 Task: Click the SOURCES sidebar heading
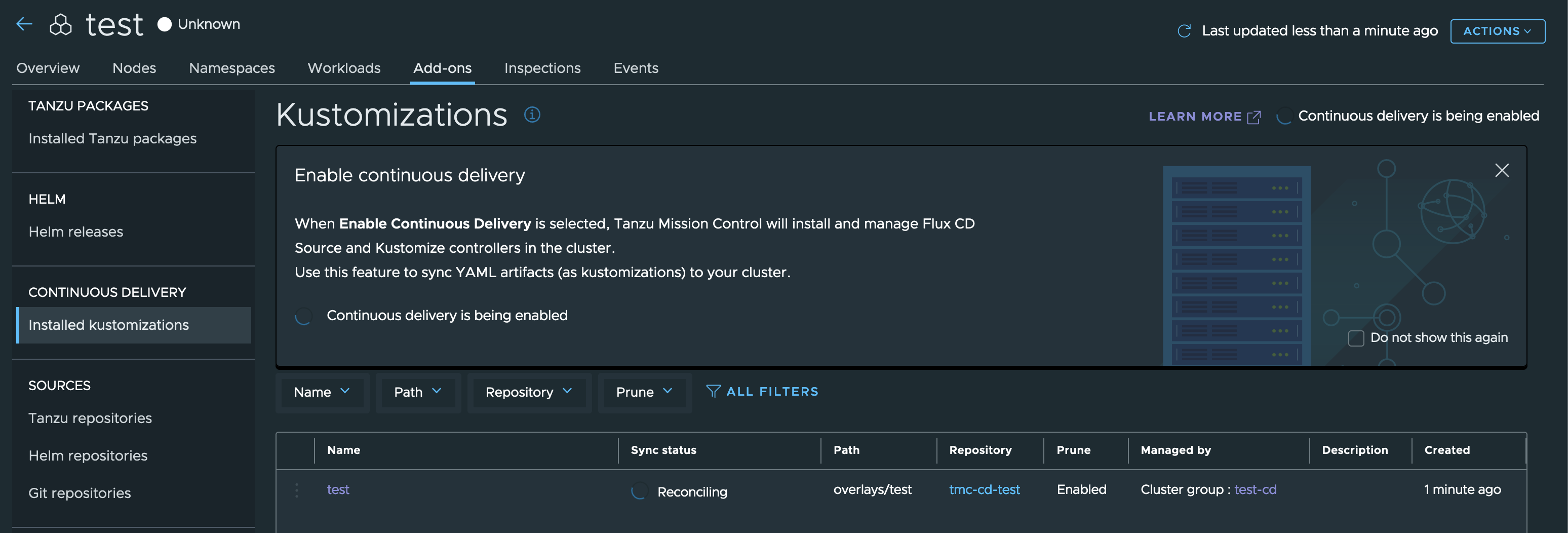[59, 386]
